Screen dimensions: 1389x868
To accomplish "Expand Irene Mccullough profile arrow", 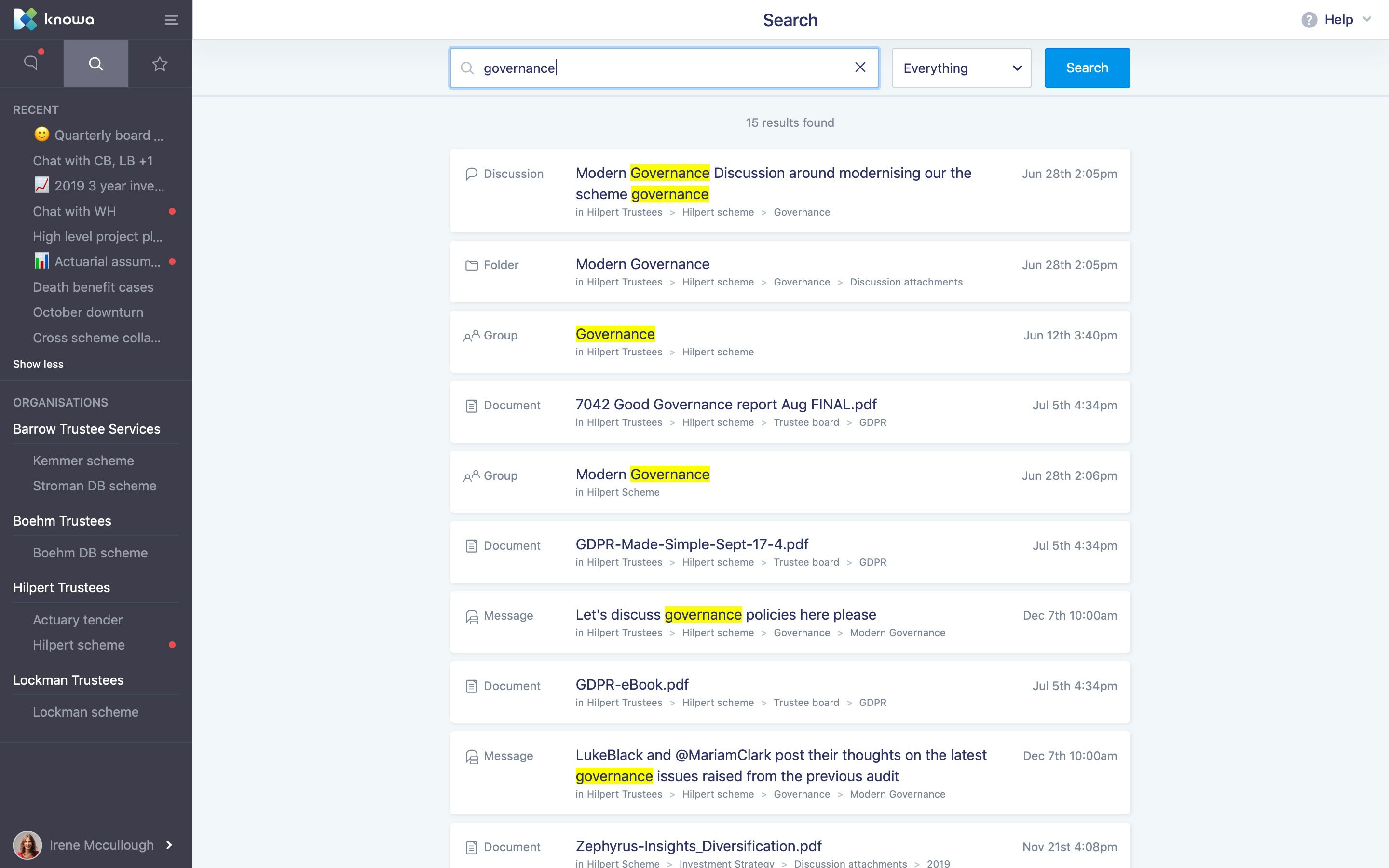I will [x=169, y=845].
